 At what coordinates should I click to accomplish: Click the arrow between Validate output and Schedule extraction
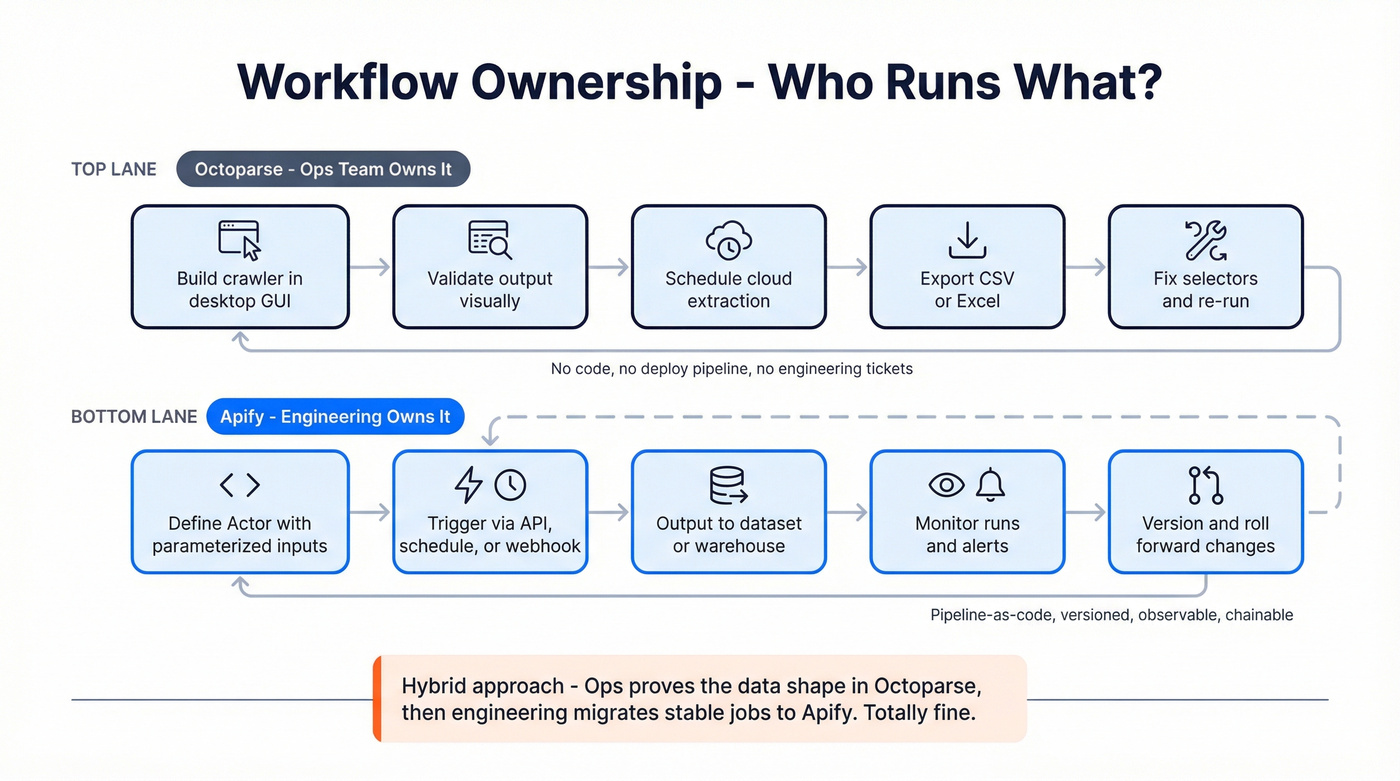tap(608, 267)
